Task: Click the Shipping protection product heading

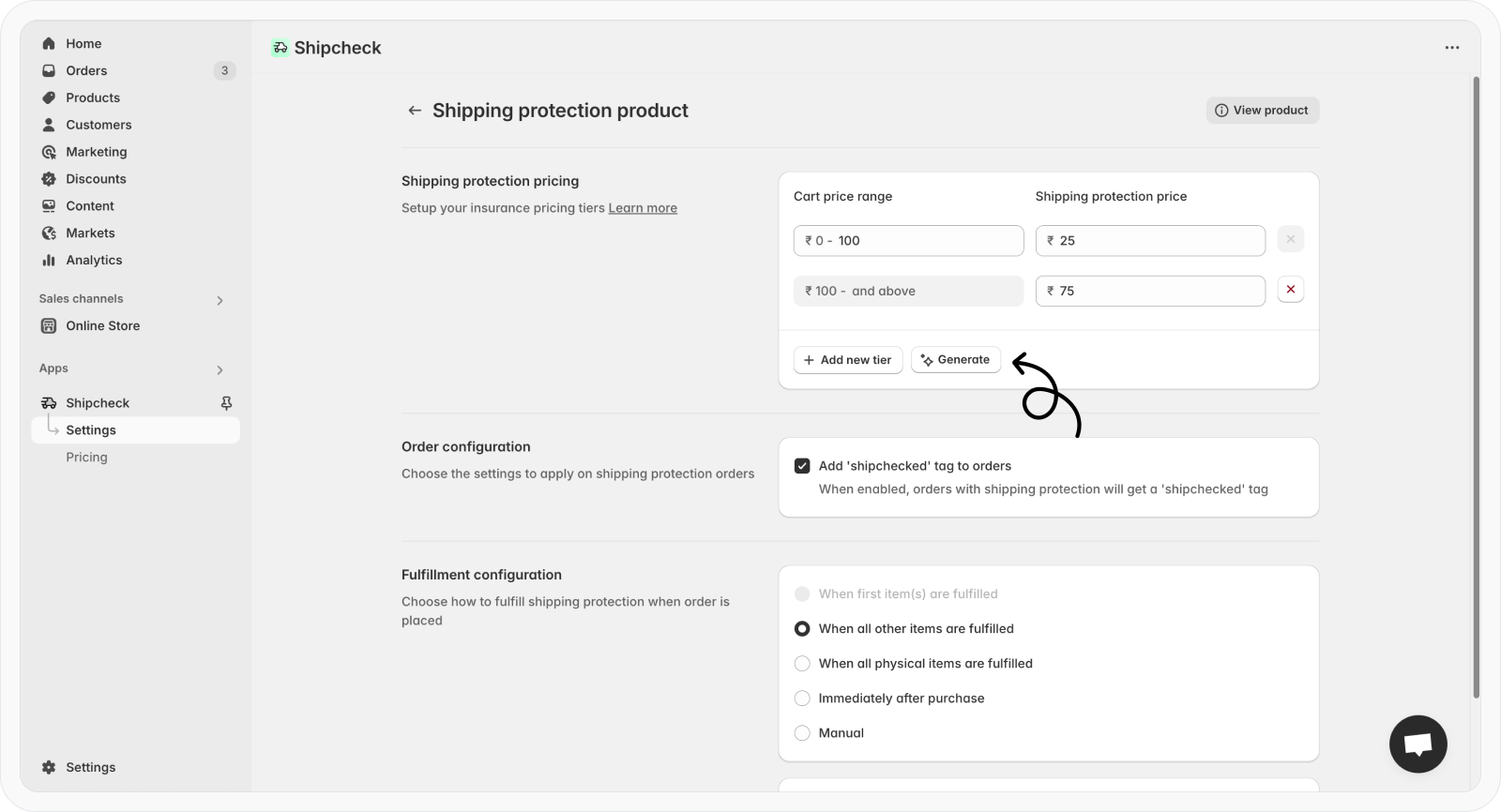Action: 560,111
